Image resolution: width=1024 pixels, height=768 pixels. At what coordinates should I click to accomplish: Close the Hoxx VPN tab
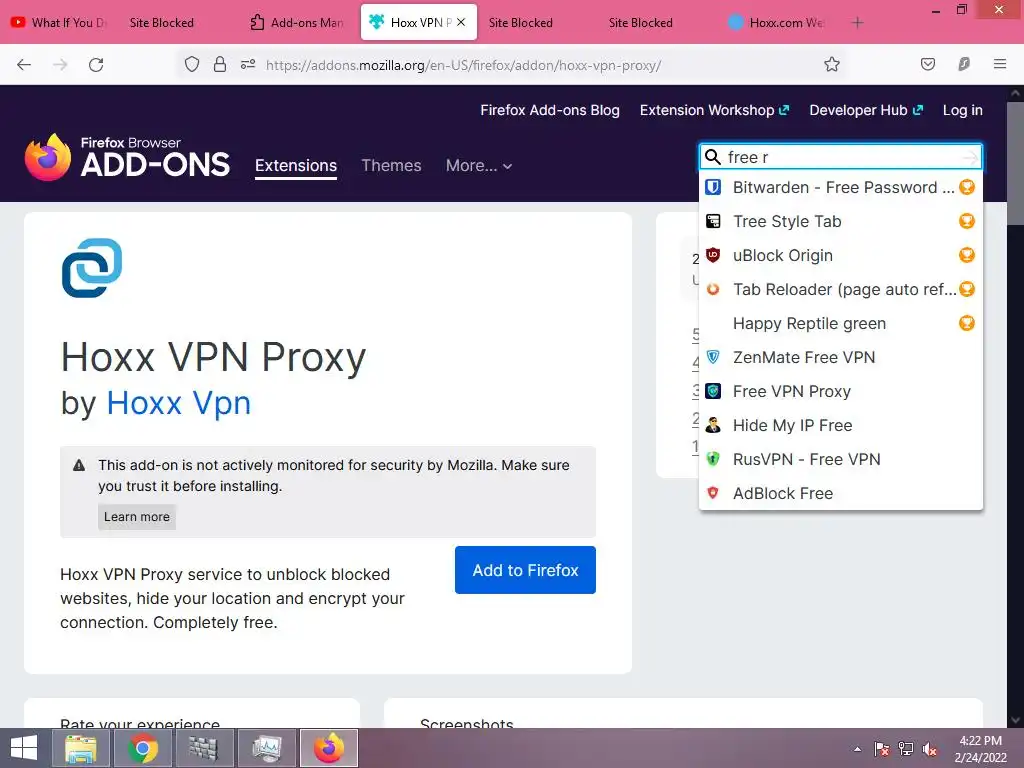tap(461, 22)
